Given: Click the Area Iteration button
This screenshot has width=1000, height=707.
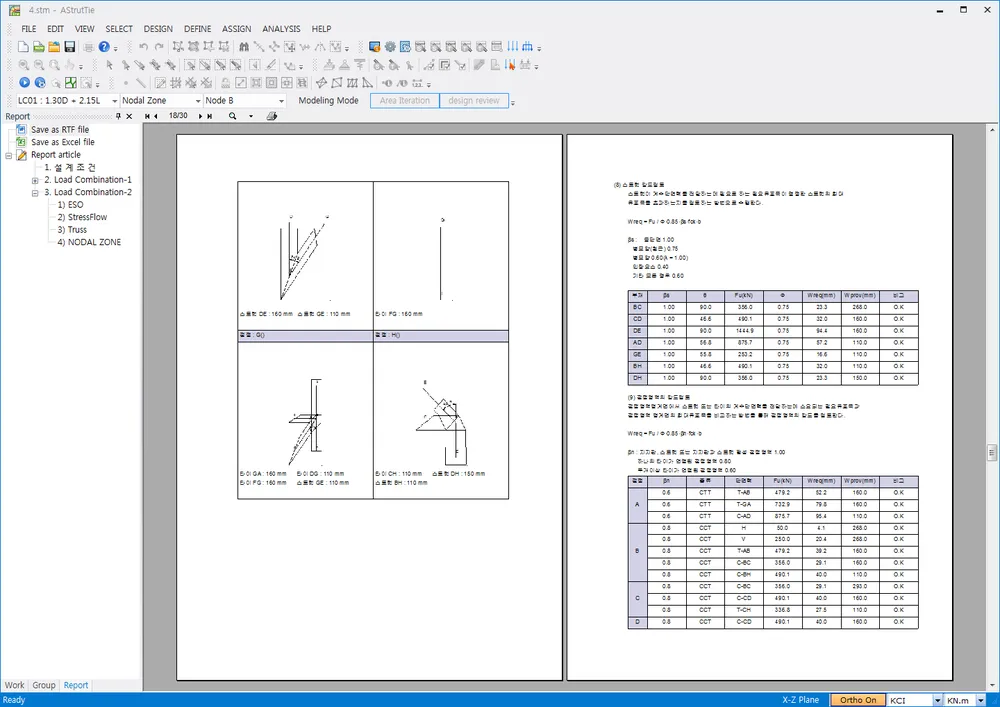Looking at the screenshot, I should pos(405,101).
